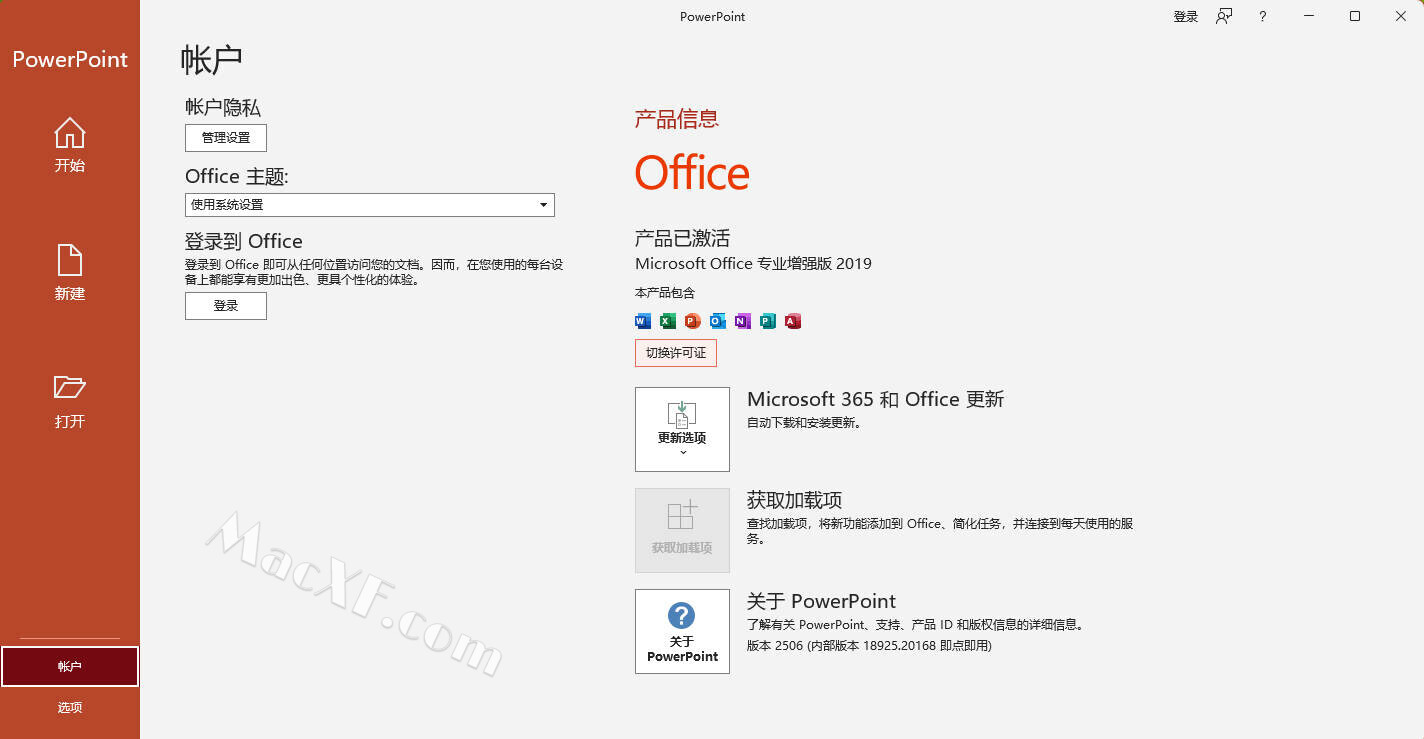Open the 关于 PowerPoint button
Screen dimensions: 1424x739
pos(682,631)
